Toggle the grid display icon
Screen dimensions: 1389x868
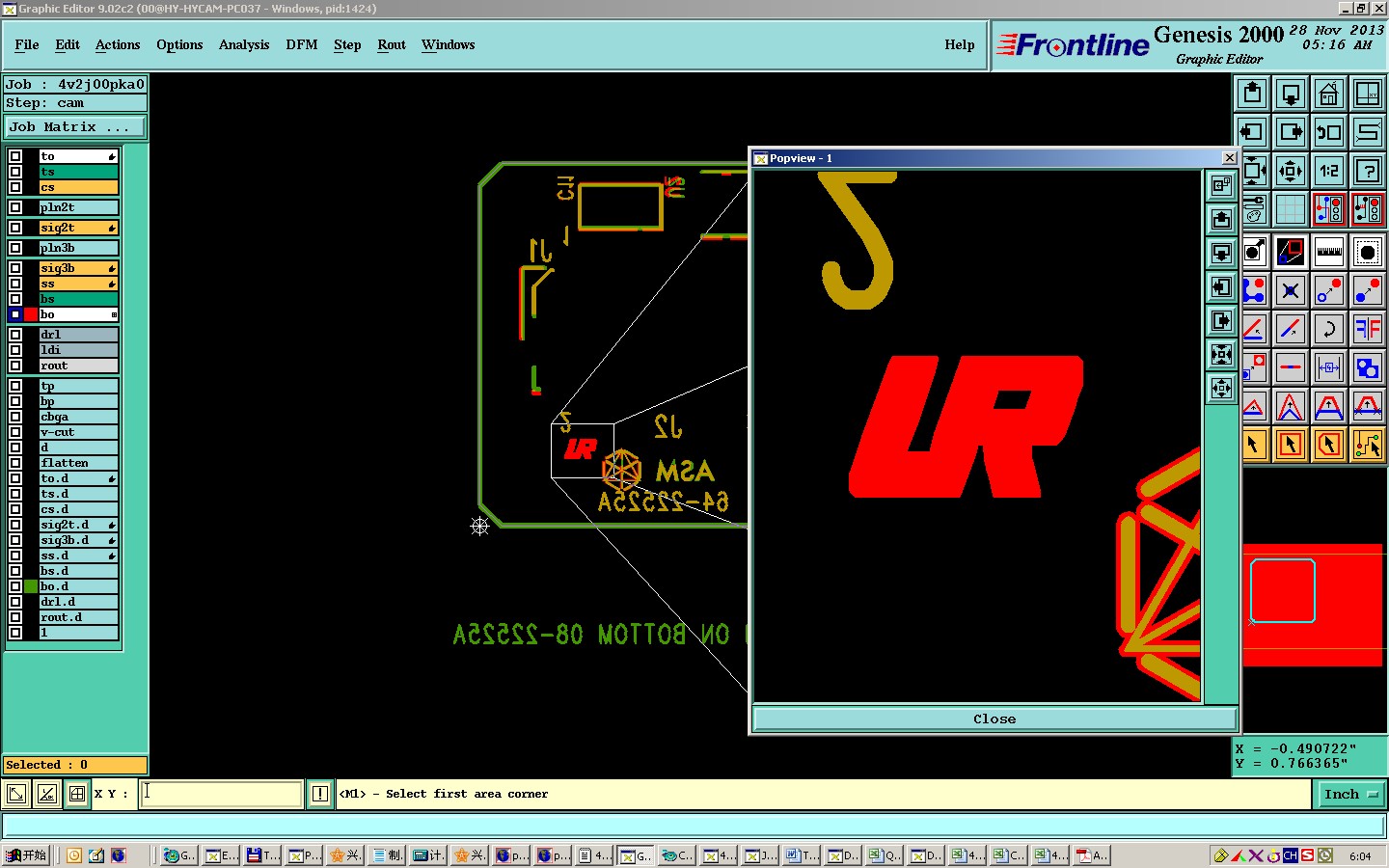1291,209
